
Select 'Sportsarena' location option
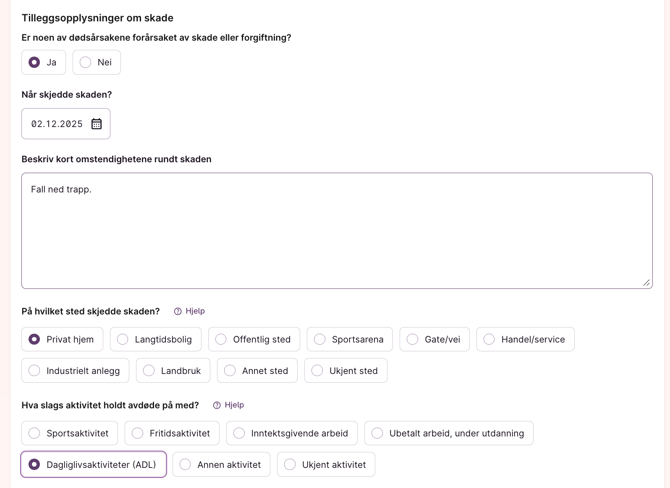[320, 340]
